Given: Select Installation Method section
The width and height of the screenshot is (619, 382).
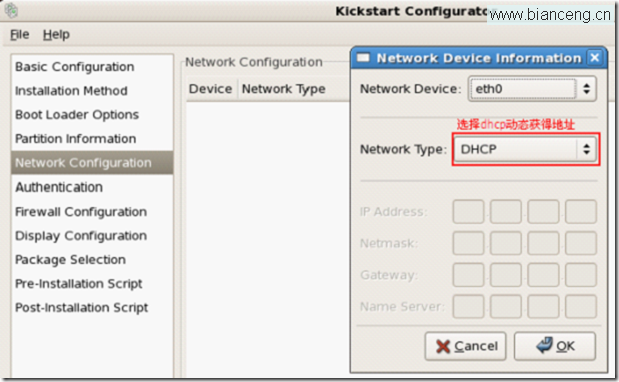Looking at the screenshot, I should [71, 91].
